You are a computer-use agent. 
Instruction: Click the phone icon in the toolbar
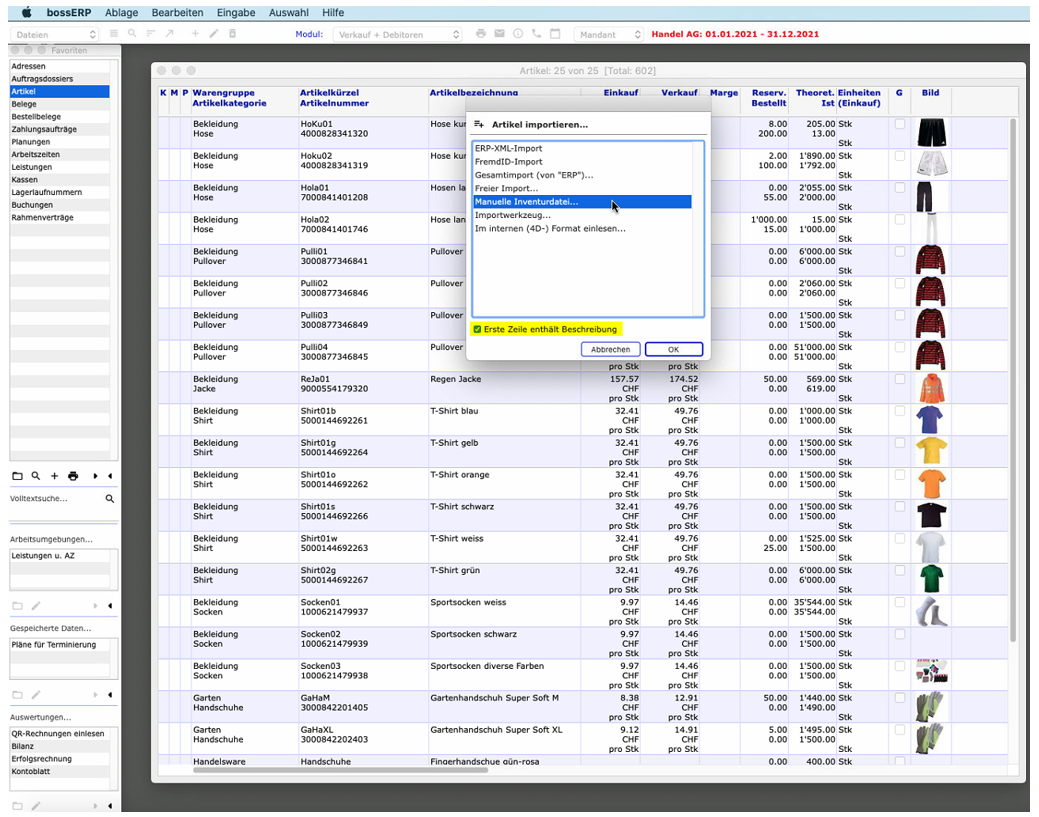pyautogui.click(x=536, y=34)
